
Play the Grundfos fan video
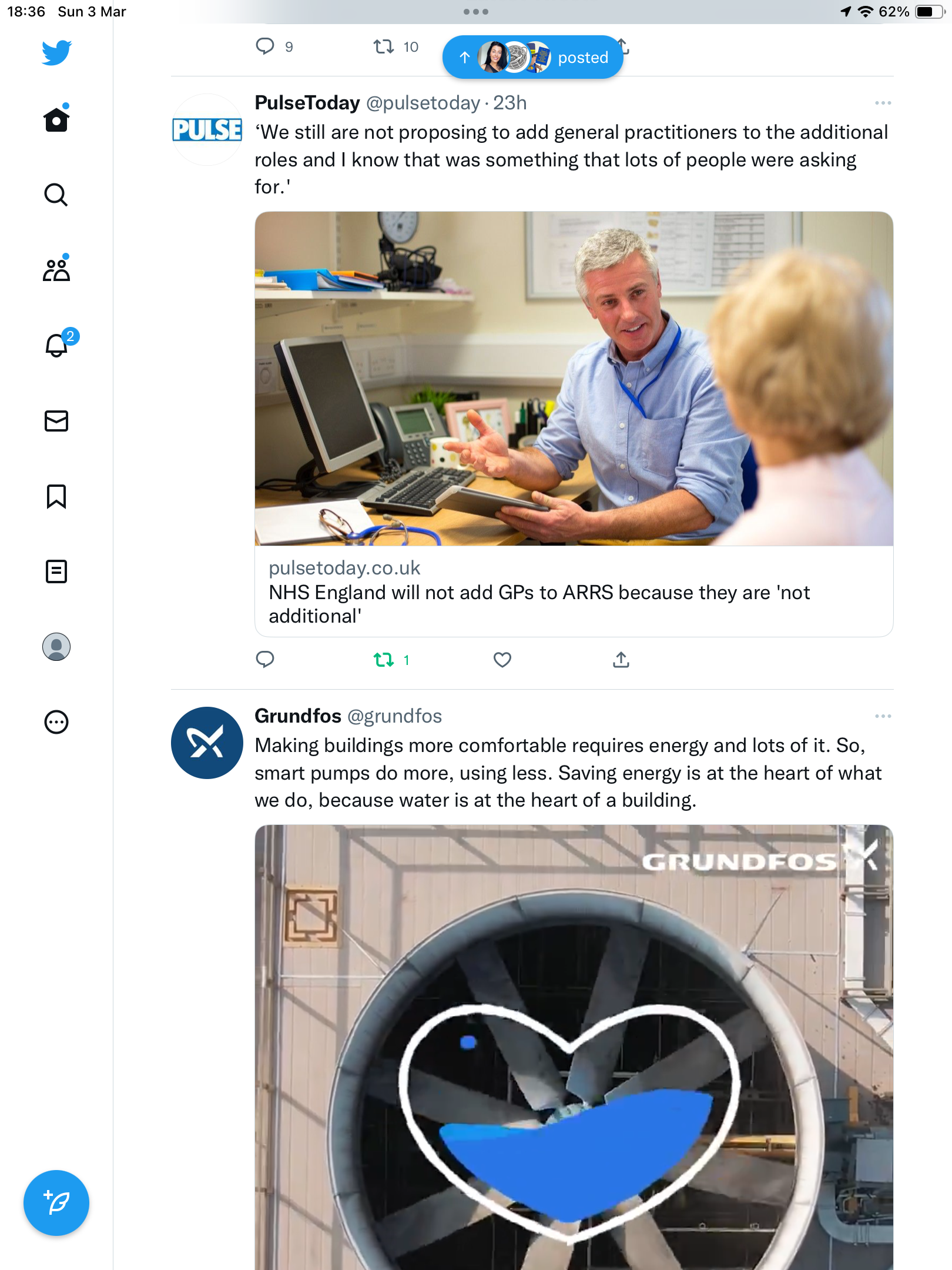coord(574,1047)
